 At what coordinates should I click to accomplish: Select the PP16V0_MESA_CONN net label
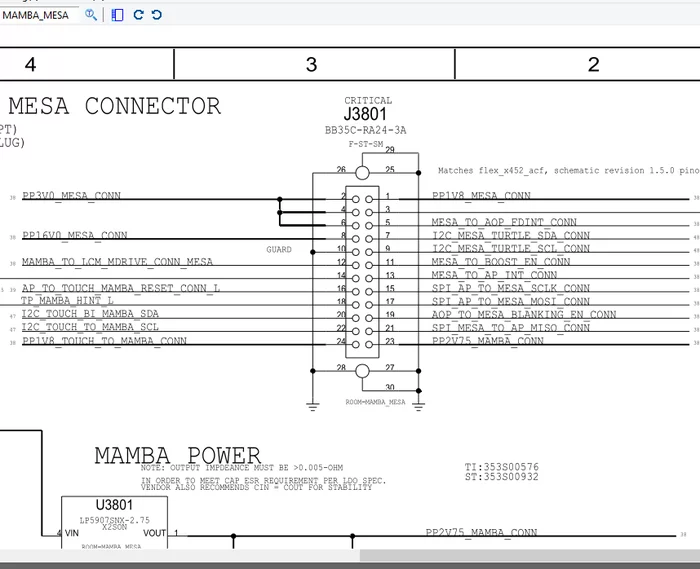(75, 235)
